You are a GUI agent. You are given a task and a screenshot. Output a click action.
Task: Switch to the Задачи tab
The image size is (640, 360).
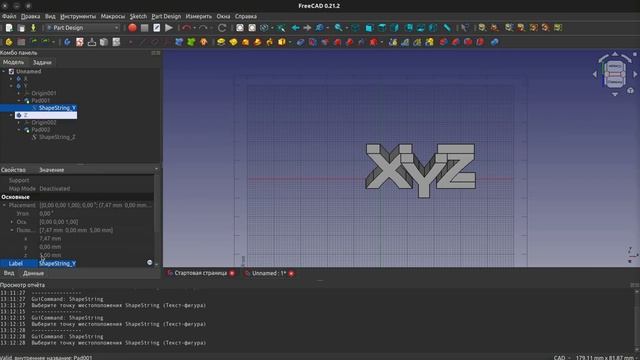(42, 62)
